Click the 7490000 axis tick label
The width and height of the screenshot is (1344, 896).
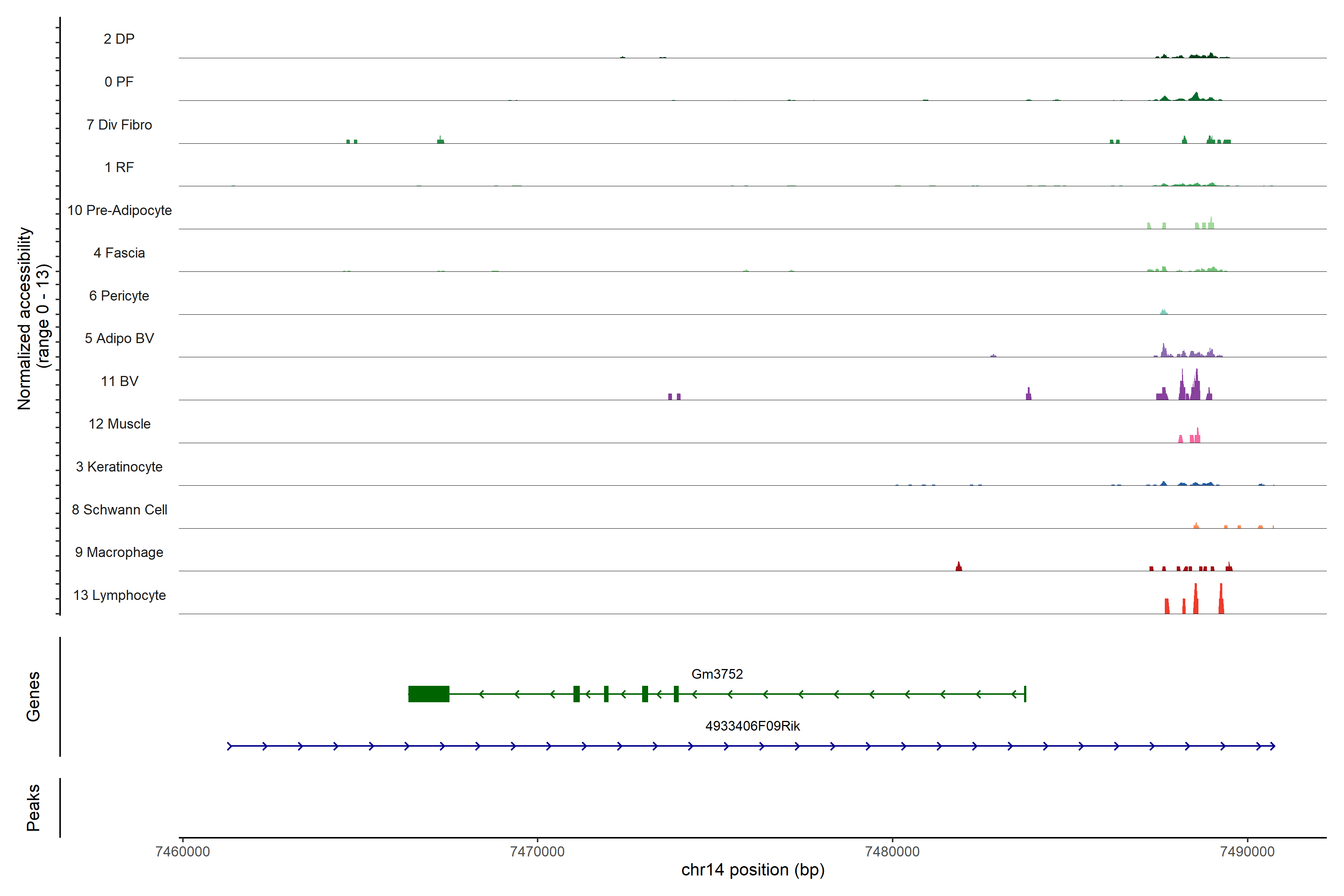pos(1247,852)
